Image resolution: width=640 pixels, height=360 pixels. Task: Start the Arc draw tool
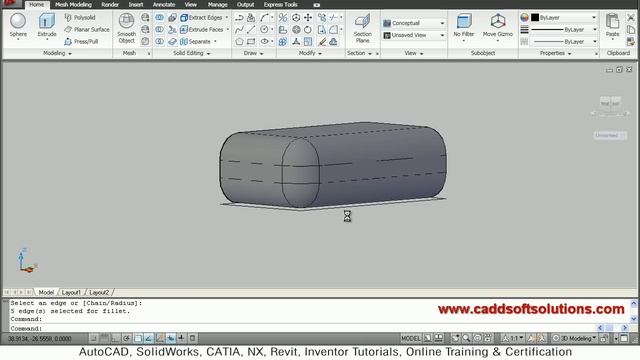point(264,18)
